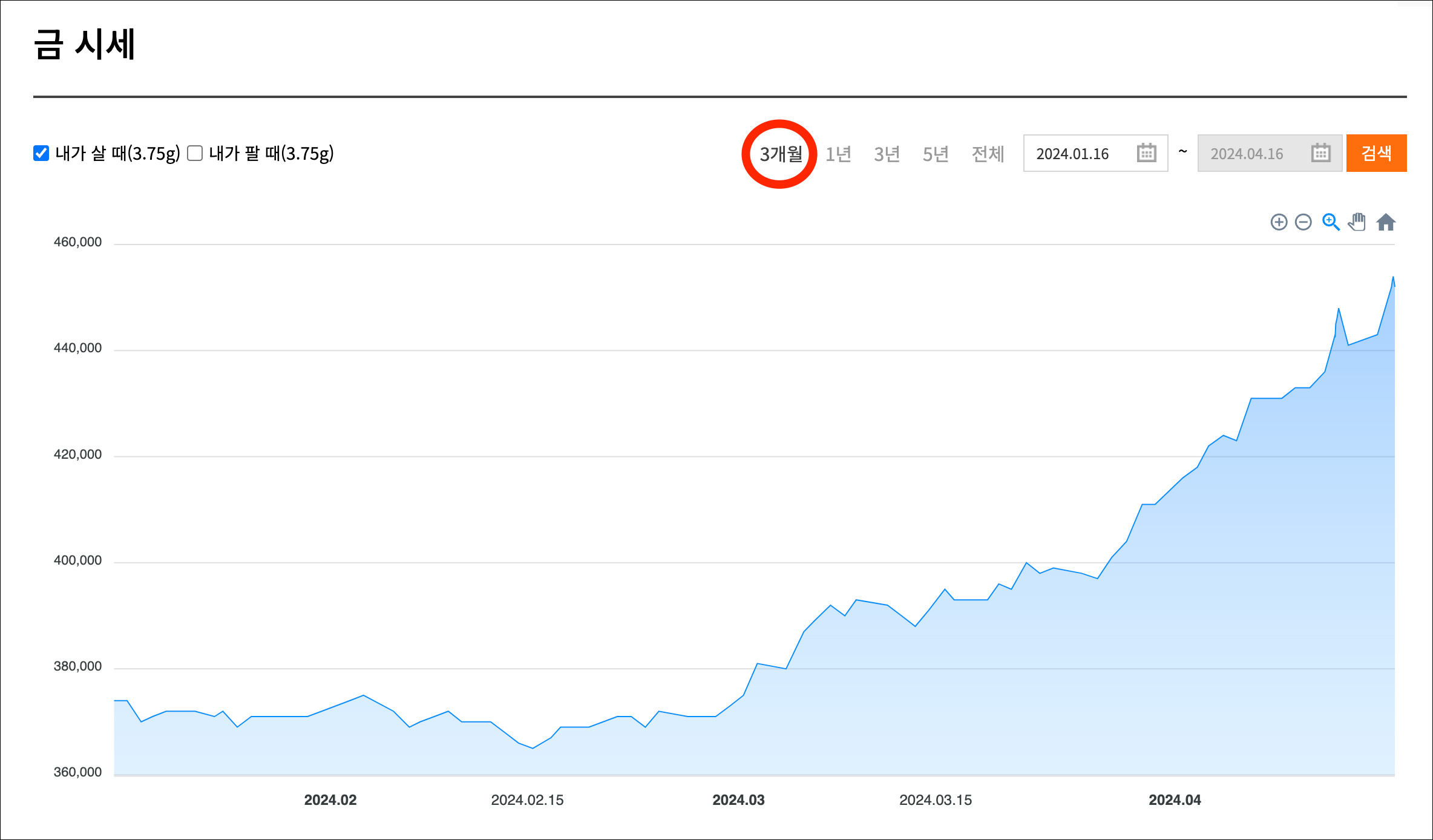
Task: Click the peak point at chart's right end
Action: tap(1393, 277)
